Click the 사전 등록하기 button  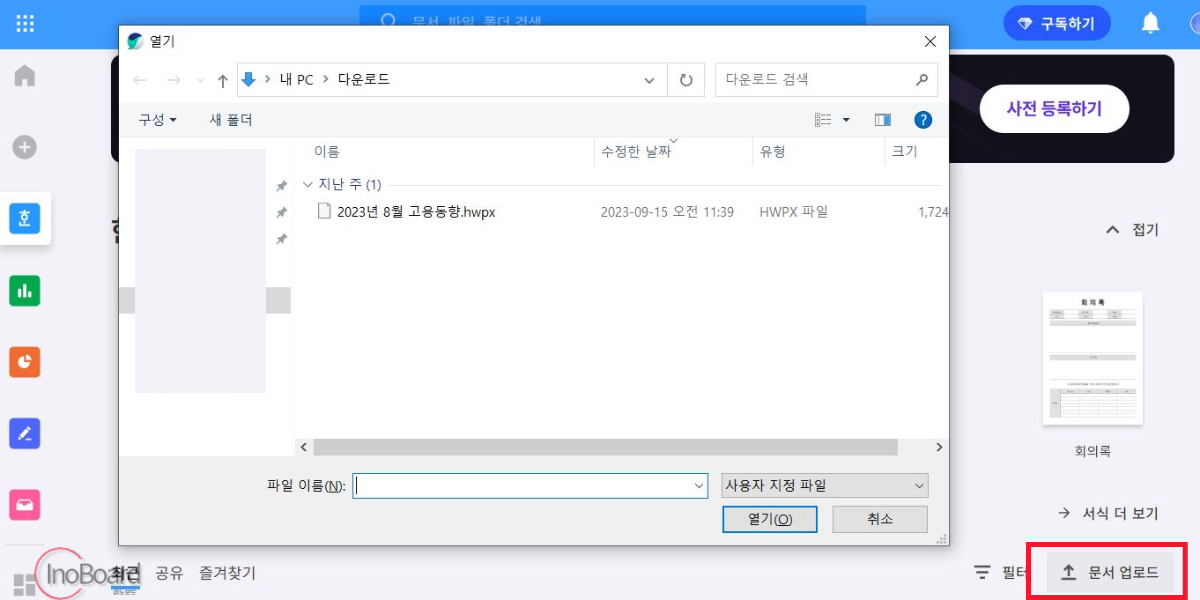pos(1054,109)
